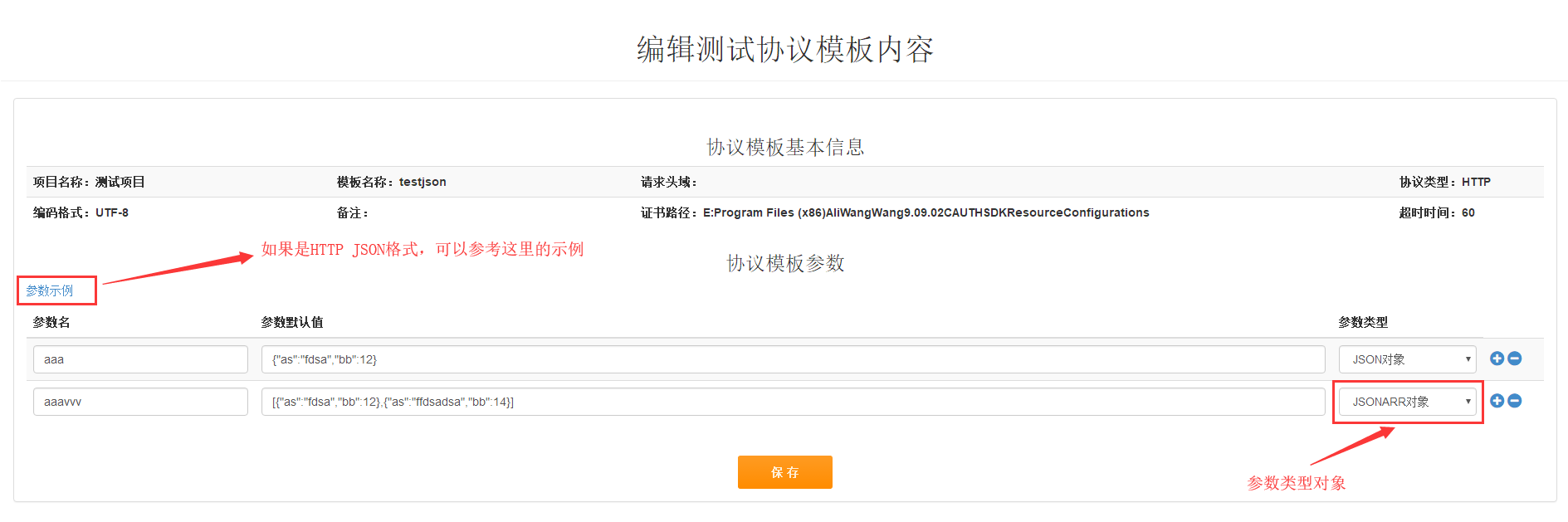The height and width of the screenshot is (522, 1568).
Task: Click the 编辑测试协议模板内容 page title
Action: tap(785, 49)
